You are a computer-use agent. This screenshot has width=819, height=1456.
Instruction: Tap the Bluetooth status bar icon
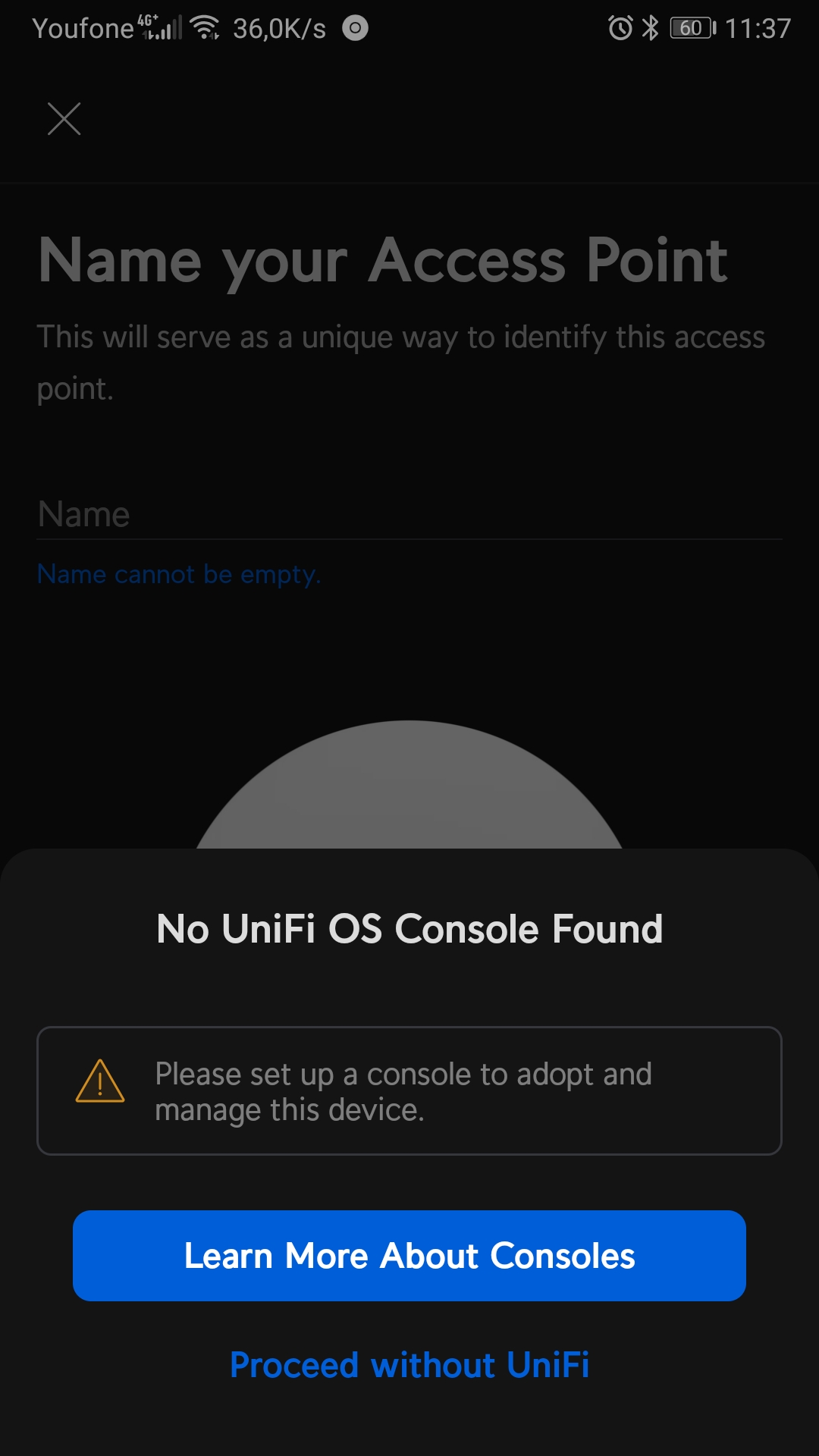650,28
